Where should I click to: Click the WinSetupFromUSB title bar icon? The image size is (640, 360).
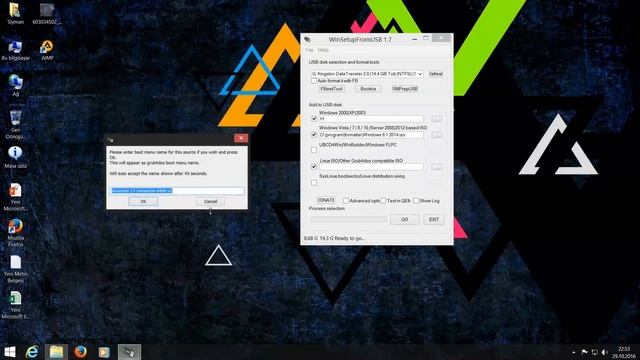[x=307, y=39]
